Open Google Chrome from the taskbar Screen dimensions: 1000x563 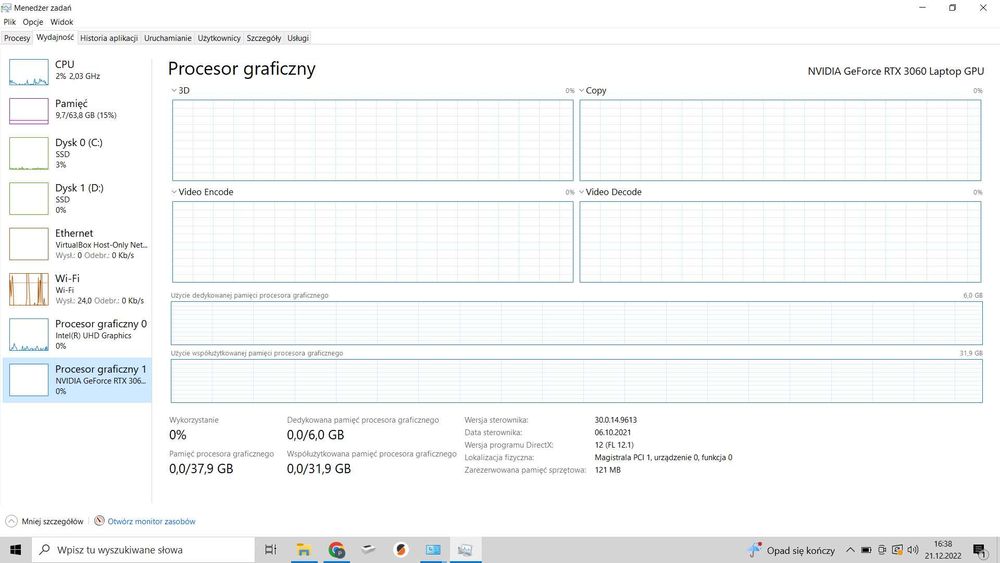pos(336,550)
